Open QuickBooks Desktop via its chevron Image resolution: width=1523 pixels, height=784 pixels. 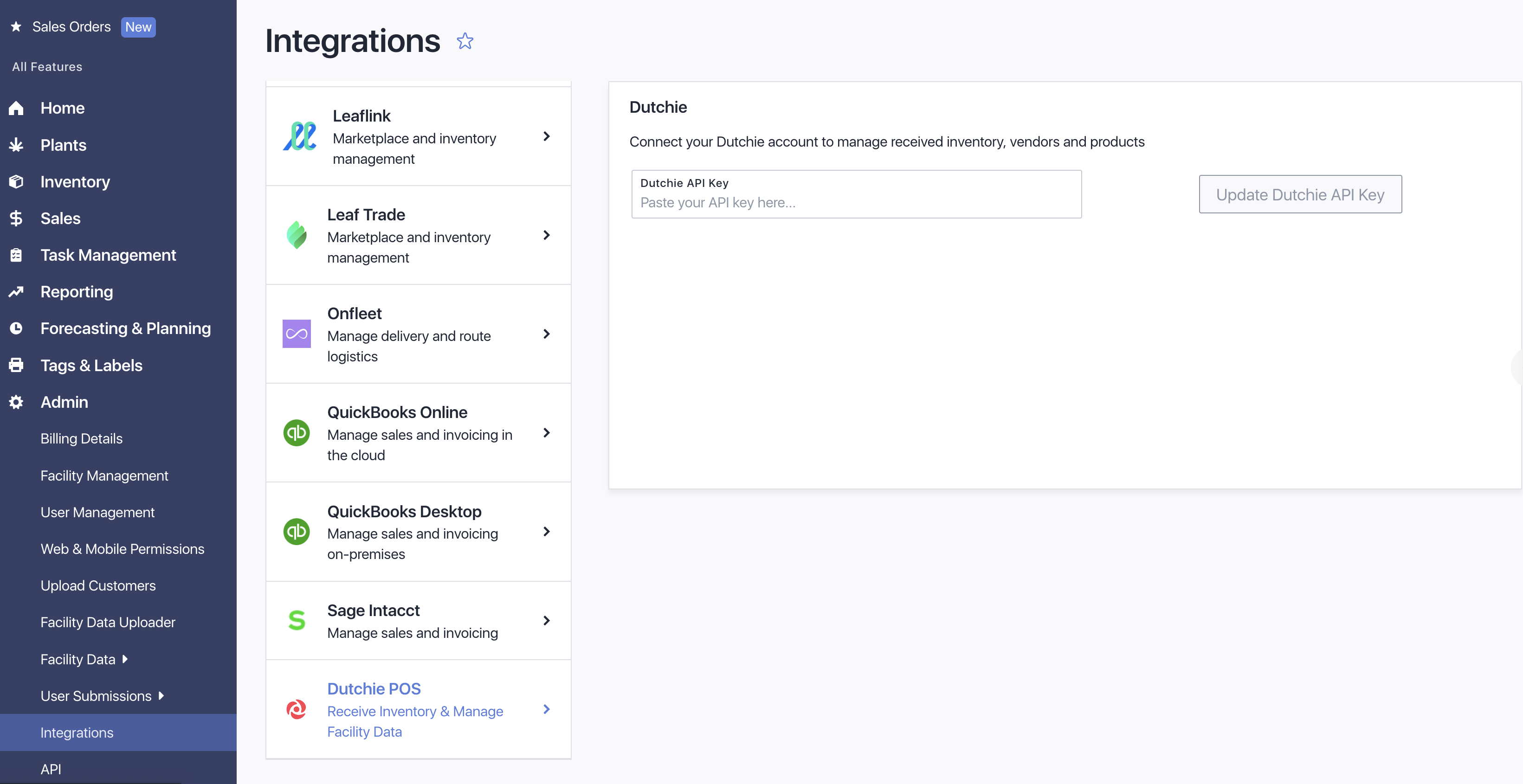click(x=547, y=532)
